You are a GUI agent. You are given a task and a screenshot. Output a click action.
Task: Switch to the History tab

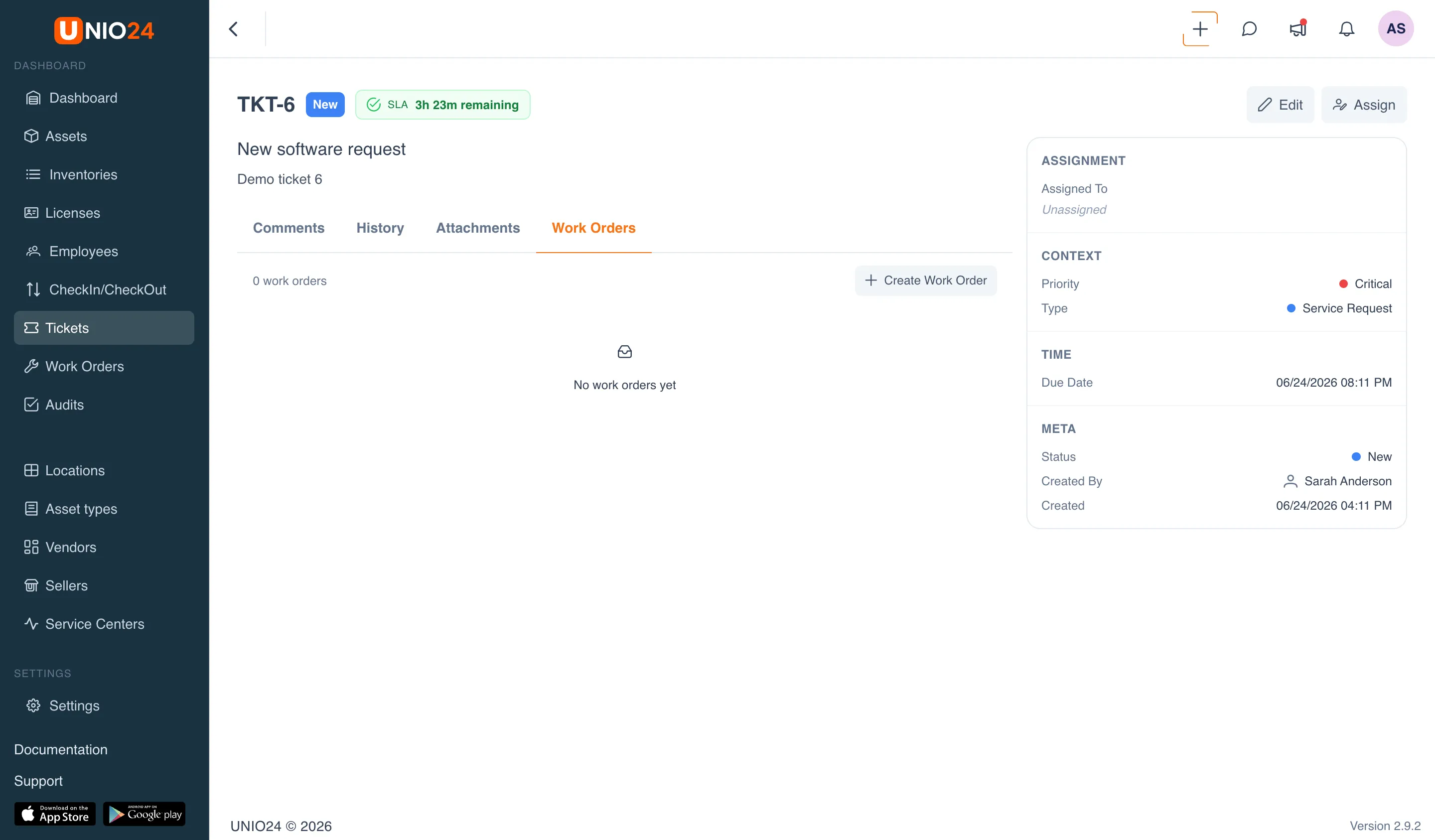(380, 228)
